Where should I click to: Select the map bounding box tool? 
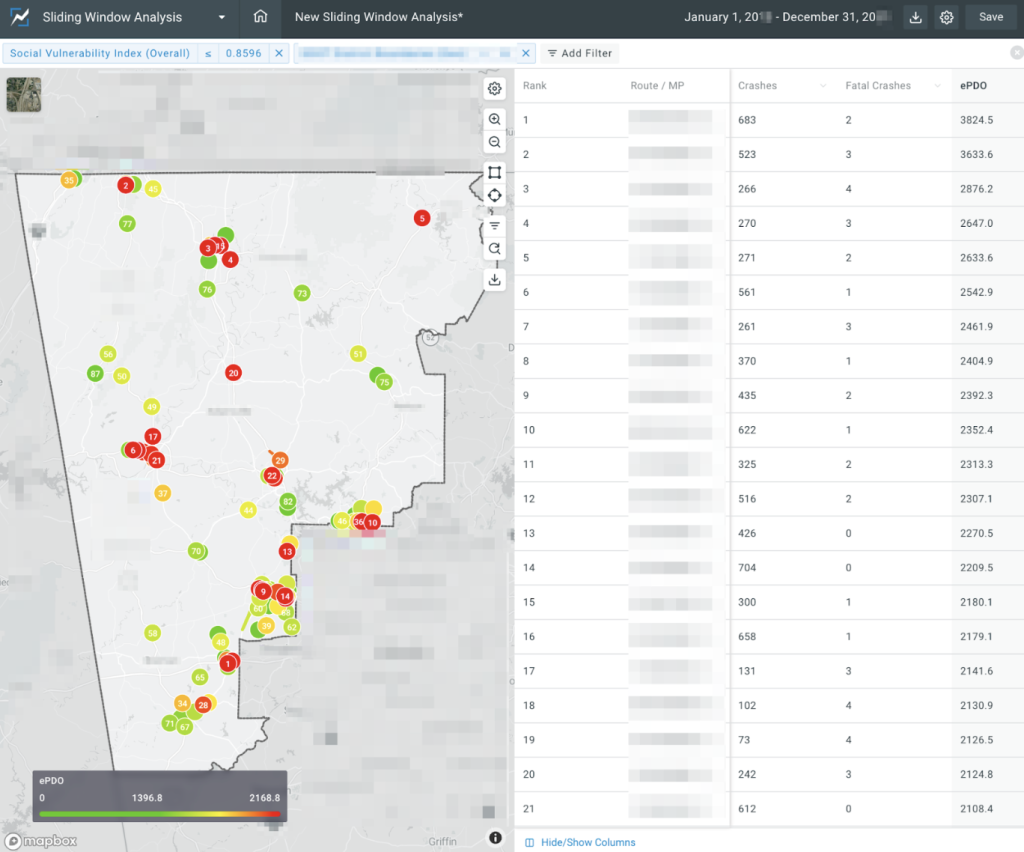point(494,172)
